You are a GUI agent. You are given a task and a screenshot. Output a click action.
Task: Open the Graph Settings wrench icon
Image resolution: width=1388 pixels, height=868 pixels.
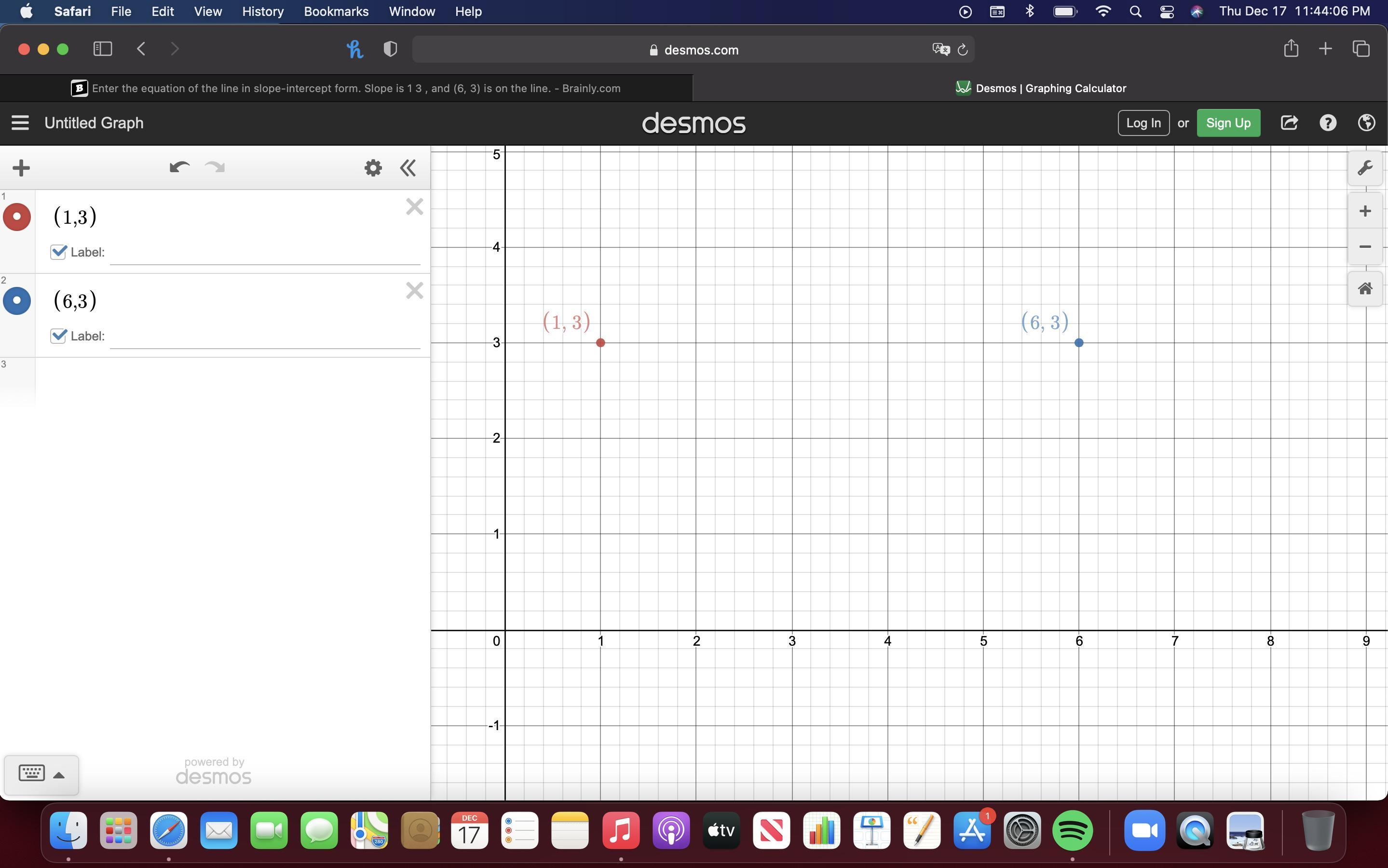point(1364,168)
